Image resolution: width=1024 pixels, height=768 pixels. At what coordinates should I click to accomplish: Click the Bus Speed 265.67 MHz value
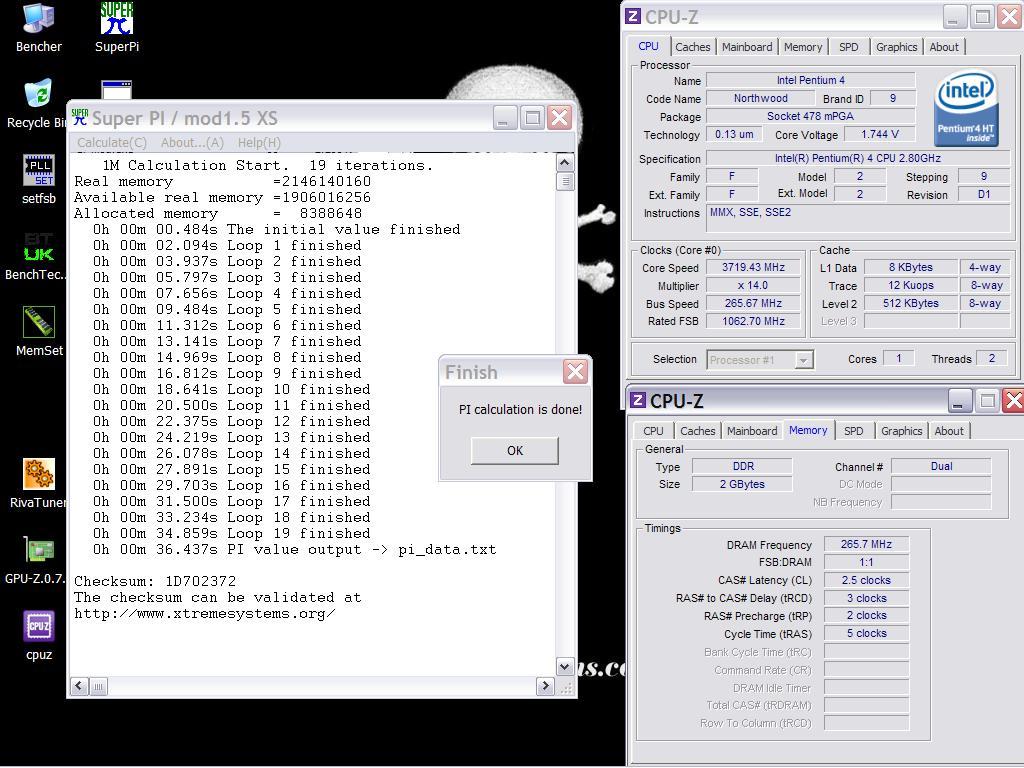(753, 303)
